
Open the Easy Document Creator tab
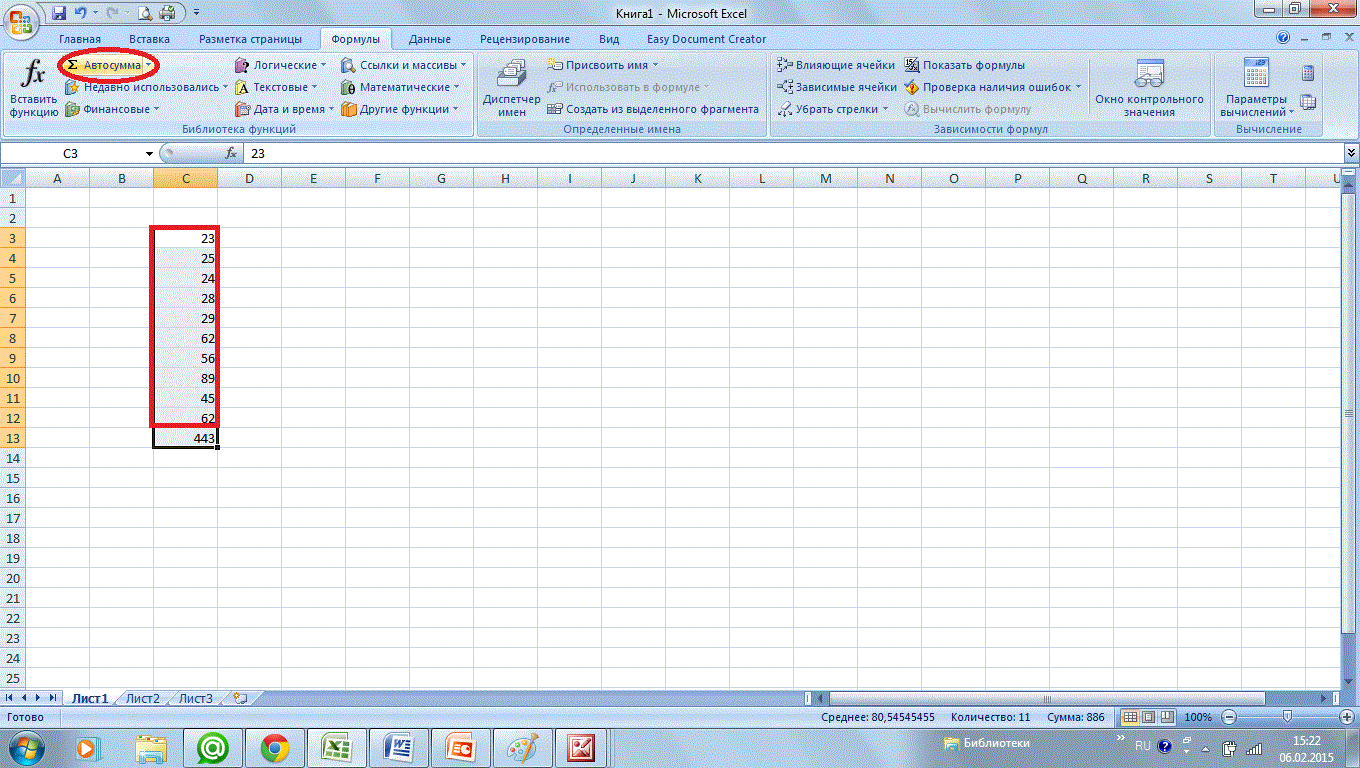click(706, 39)
